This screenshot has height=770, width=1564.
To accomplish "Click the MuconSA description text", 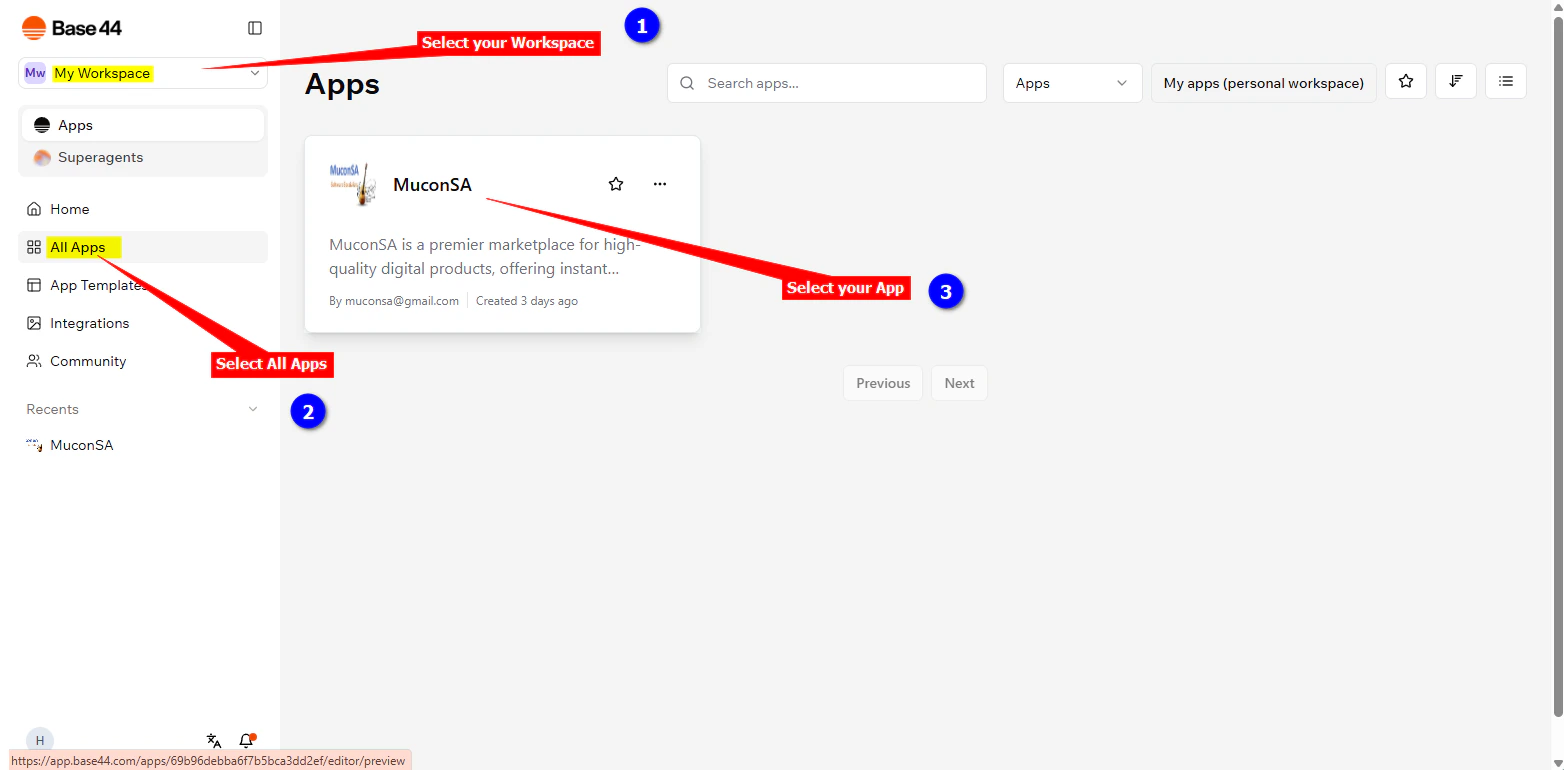I will 485,256.
